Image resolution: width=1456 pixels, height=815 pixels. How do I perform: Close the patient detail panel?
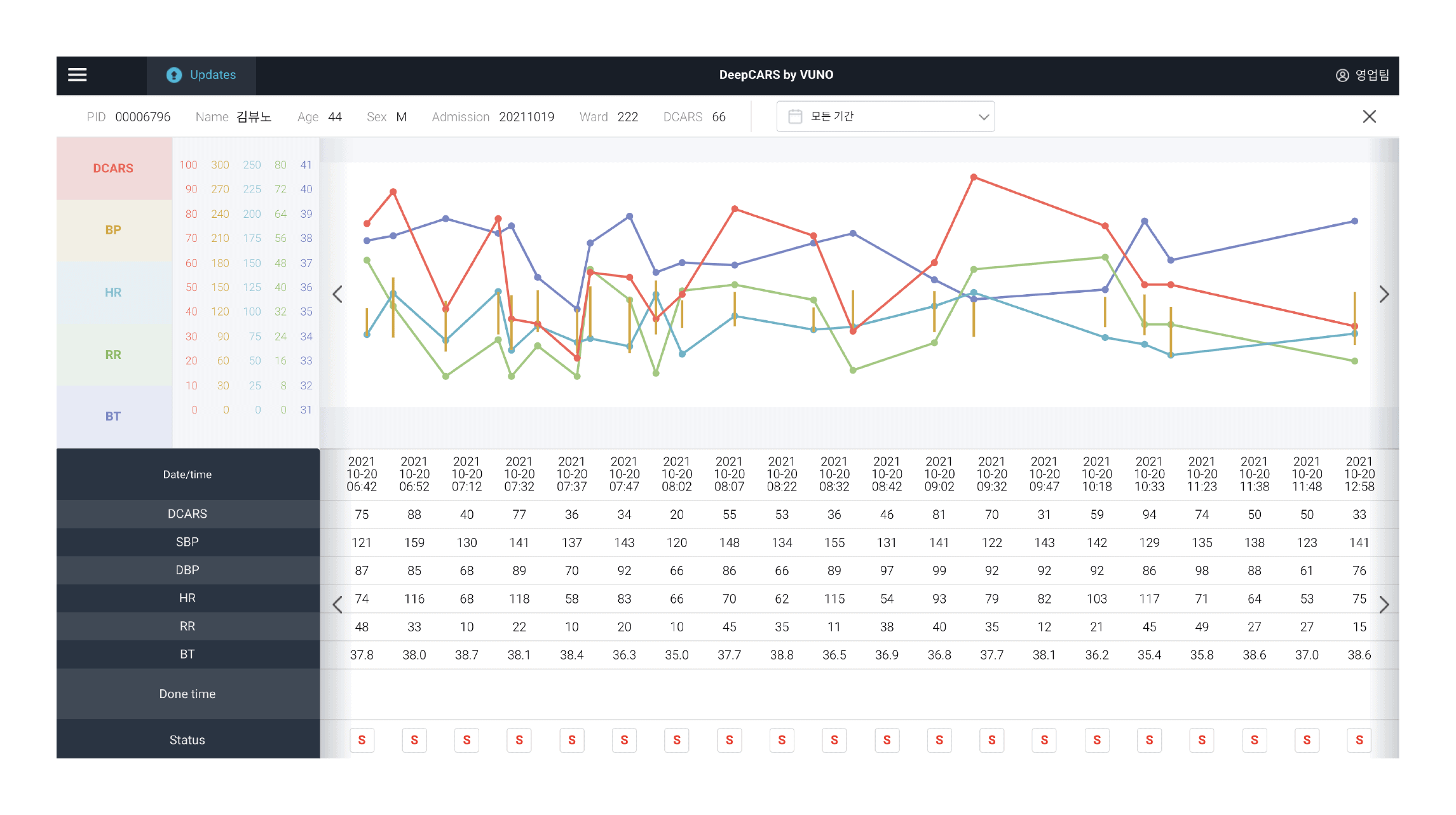[x=1369, y=116]
